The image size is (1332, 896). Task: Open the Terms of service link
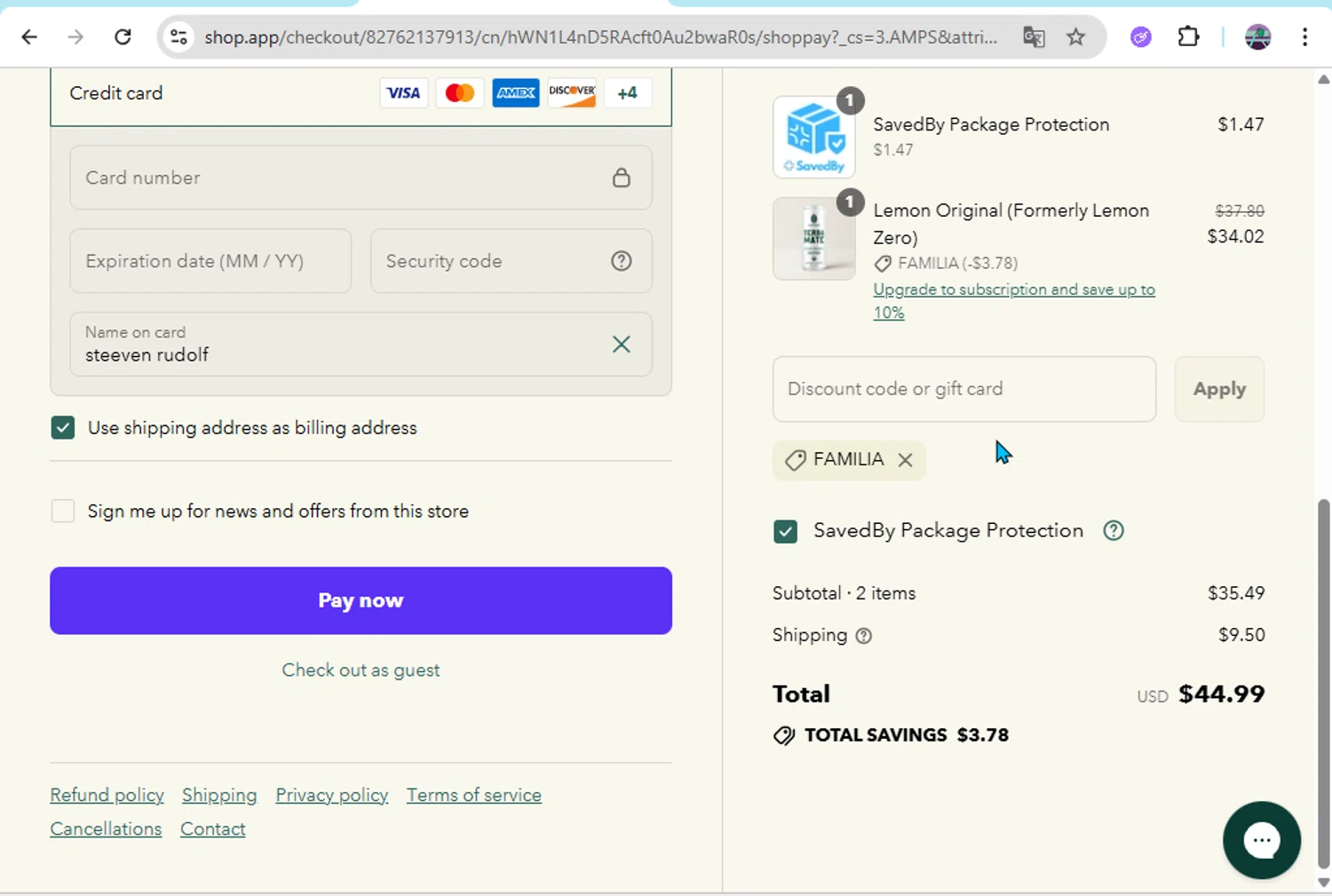click(x=474, y=796)
